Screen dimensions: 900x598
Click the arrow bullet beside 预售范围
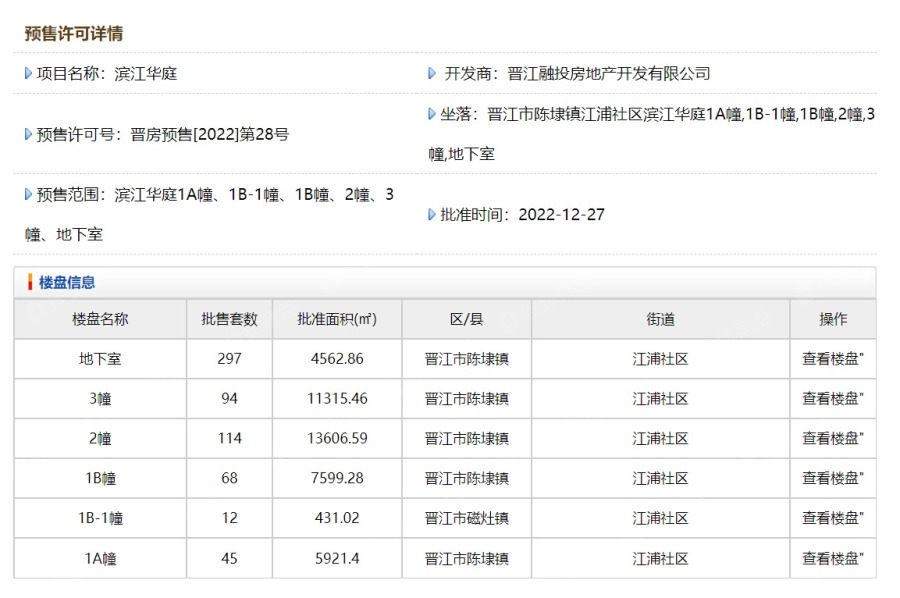[x=29, y=195]
